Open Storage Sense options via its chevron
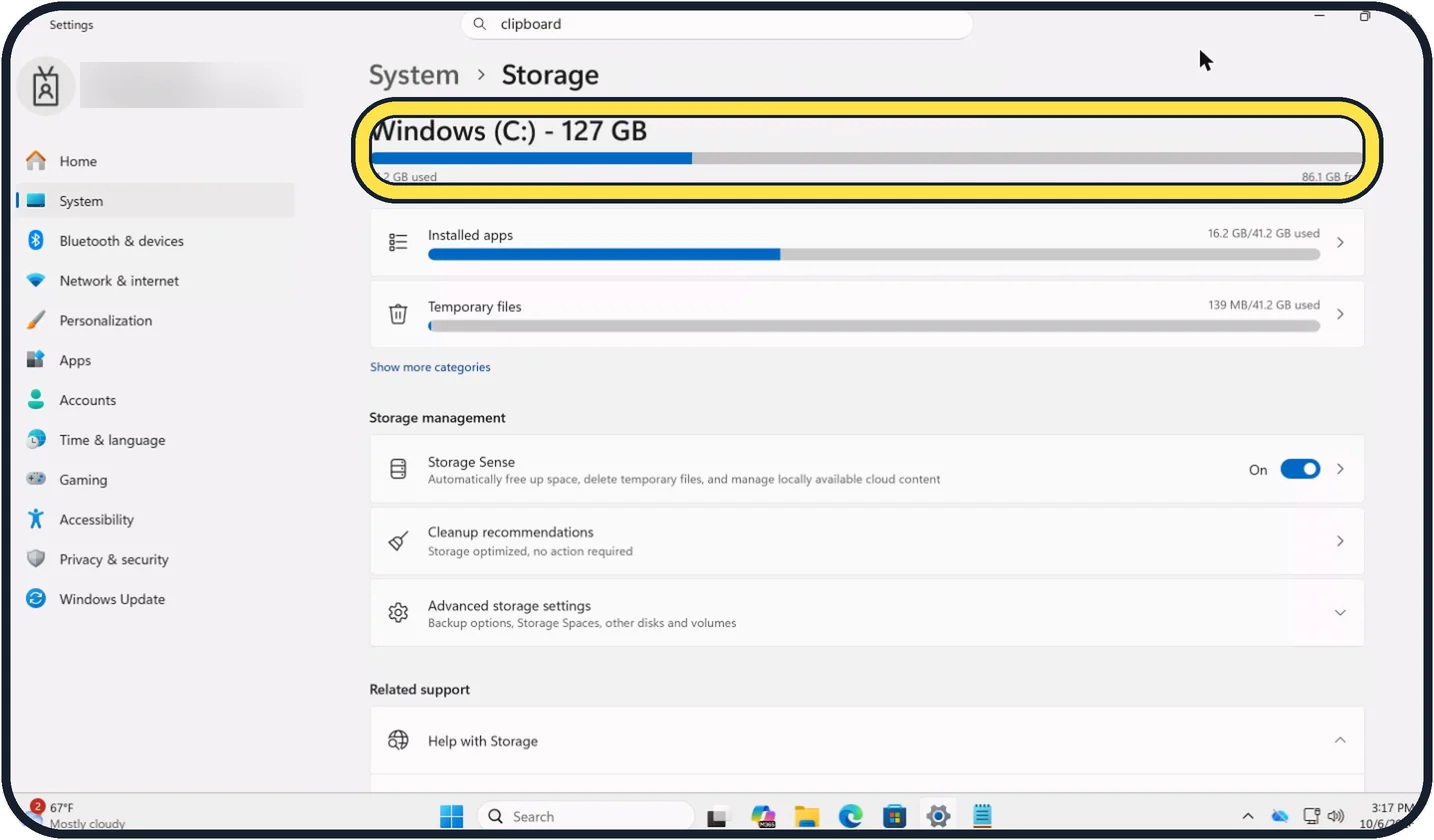Screen dimensions: 1434x840 click(1340, 469)
